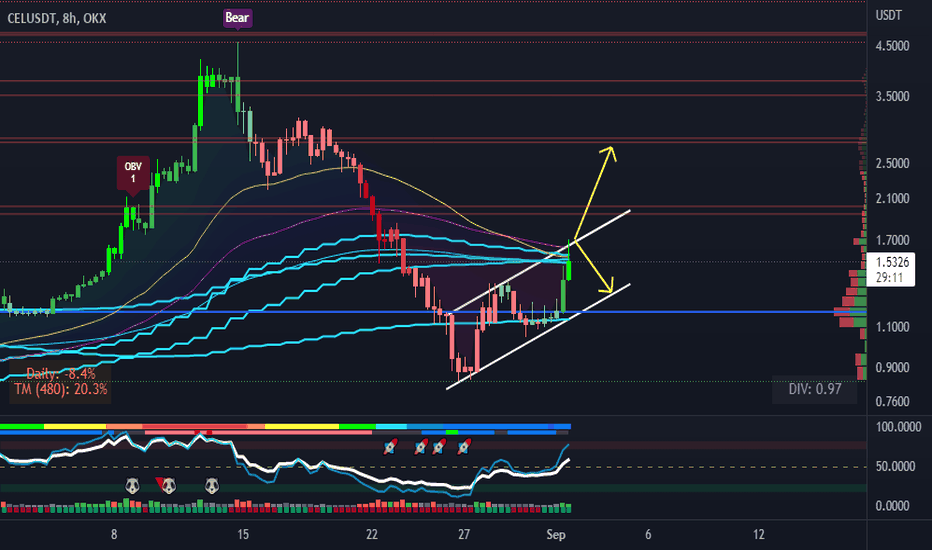Click the panda icon with red triangle

click(168, 486)
